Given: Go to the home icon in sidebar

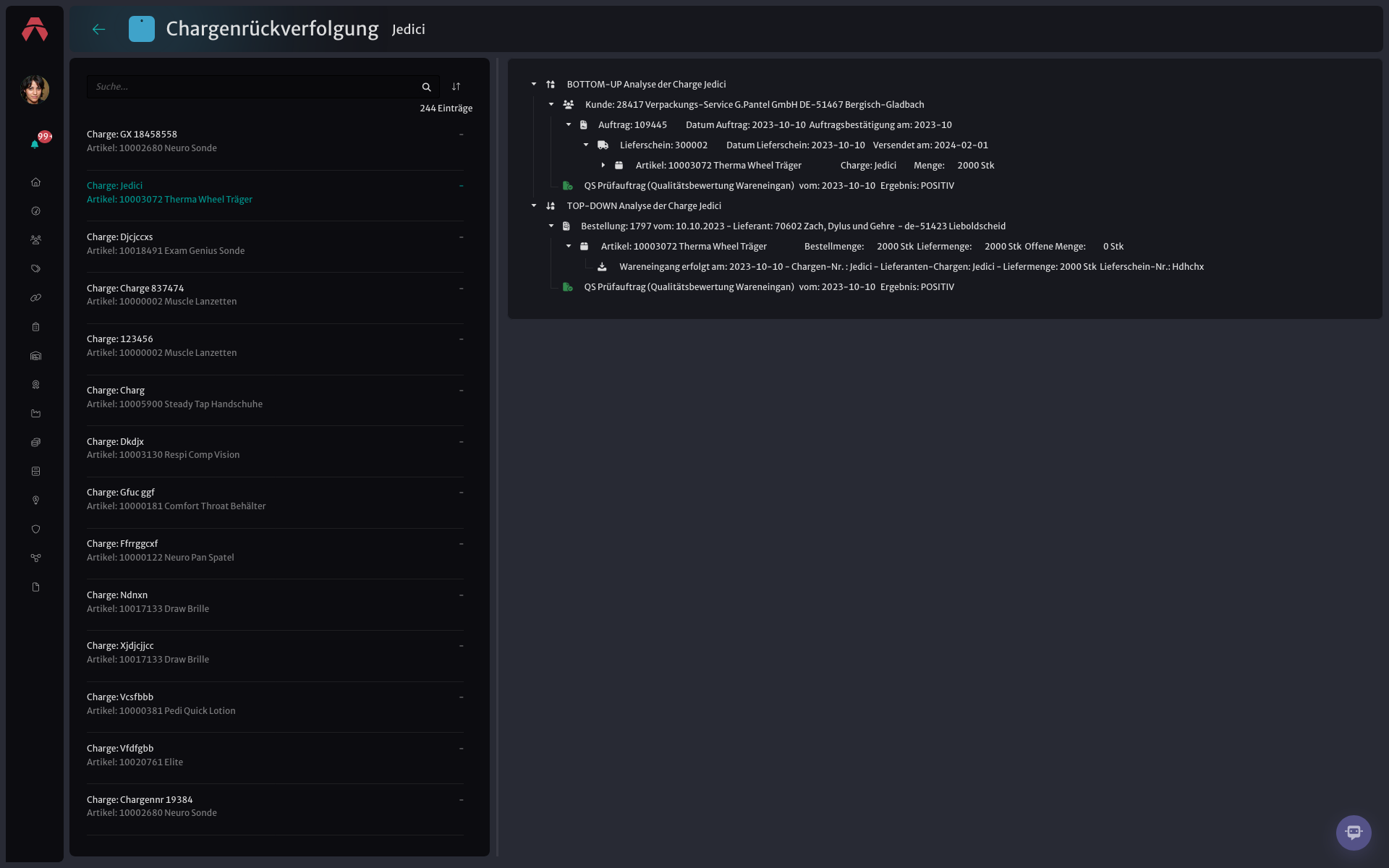Looking at the screenshot, I should point(35,182).
